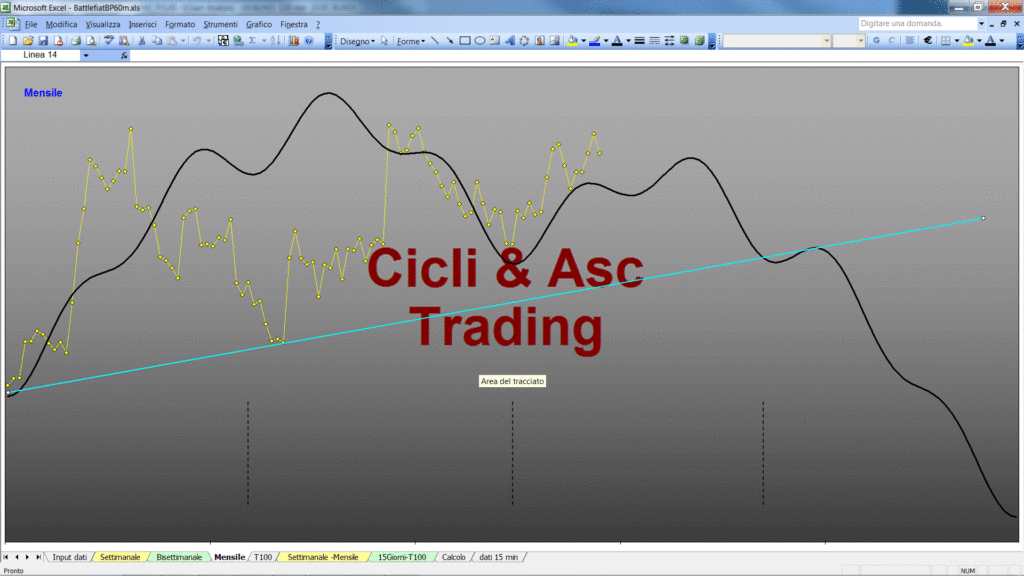
Task: Insert a text box
Action: [x=495, y=40]
